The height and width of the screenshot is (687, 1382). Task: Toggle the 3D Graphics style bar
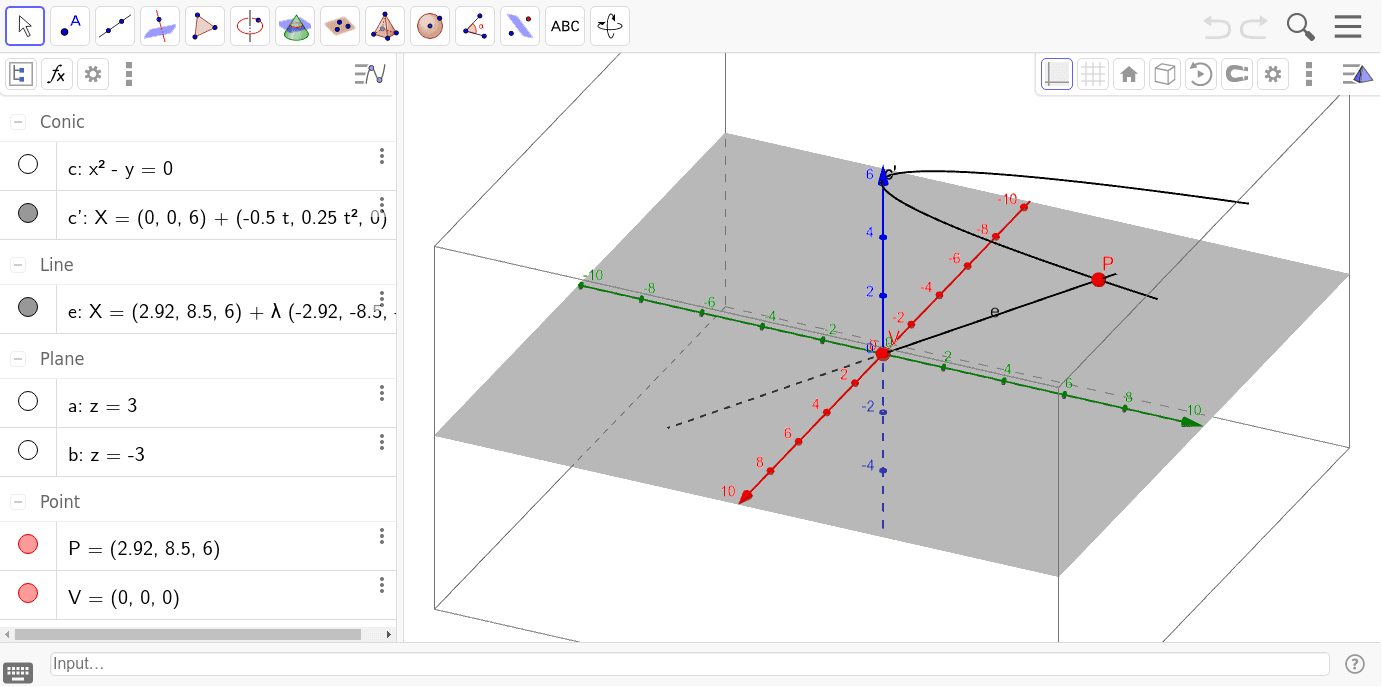pos(1357,74)
